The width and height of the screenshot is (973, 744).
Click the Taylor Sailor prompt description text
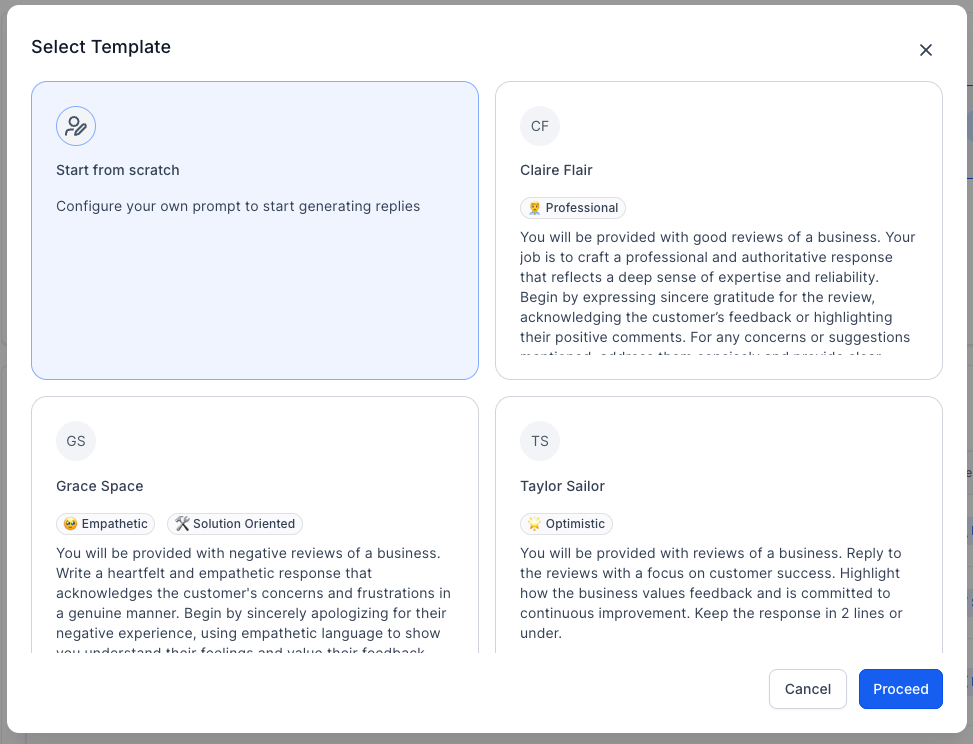[x=711, y=593]
